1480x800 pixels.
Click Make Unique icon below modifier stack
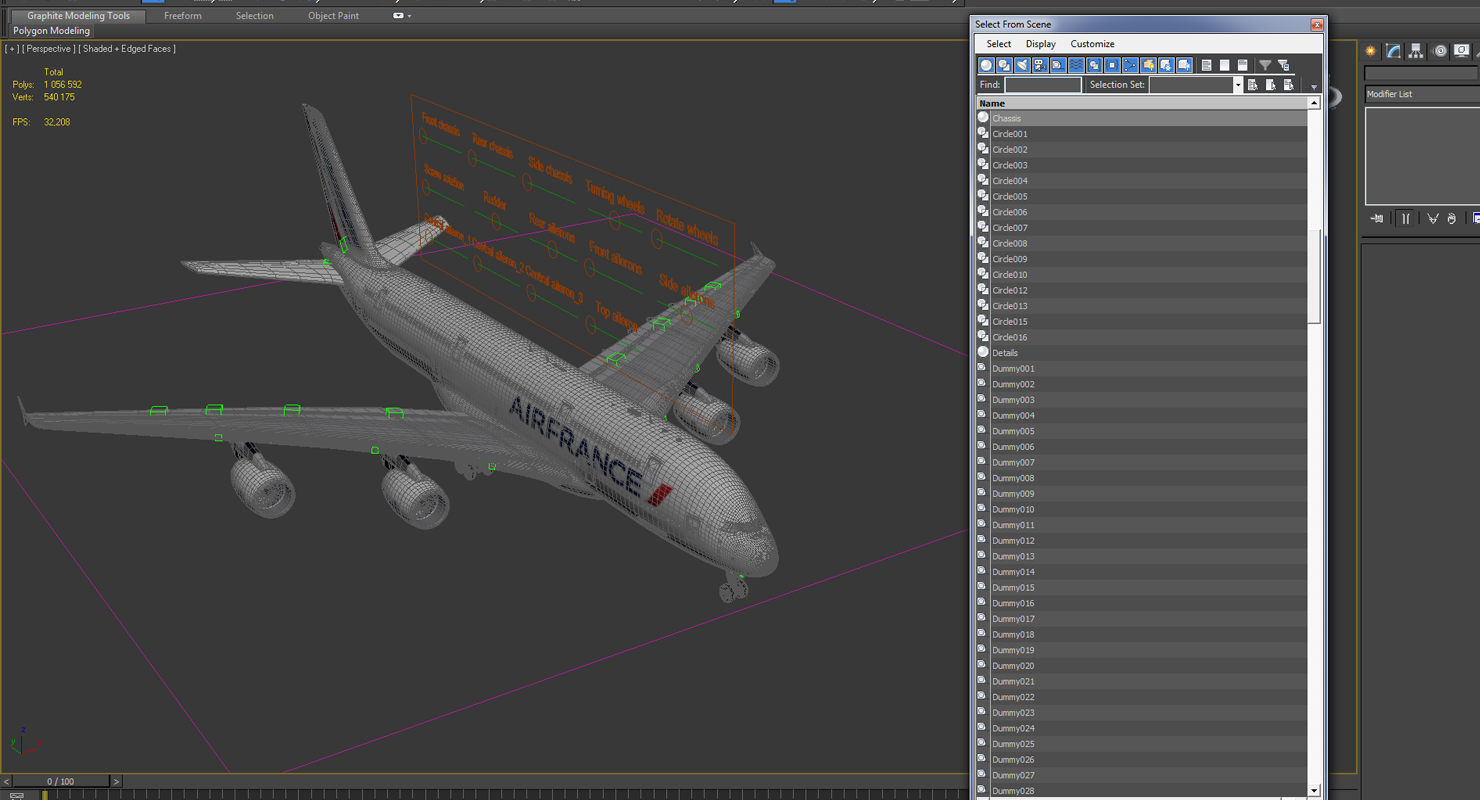[x=1433, y=218]
